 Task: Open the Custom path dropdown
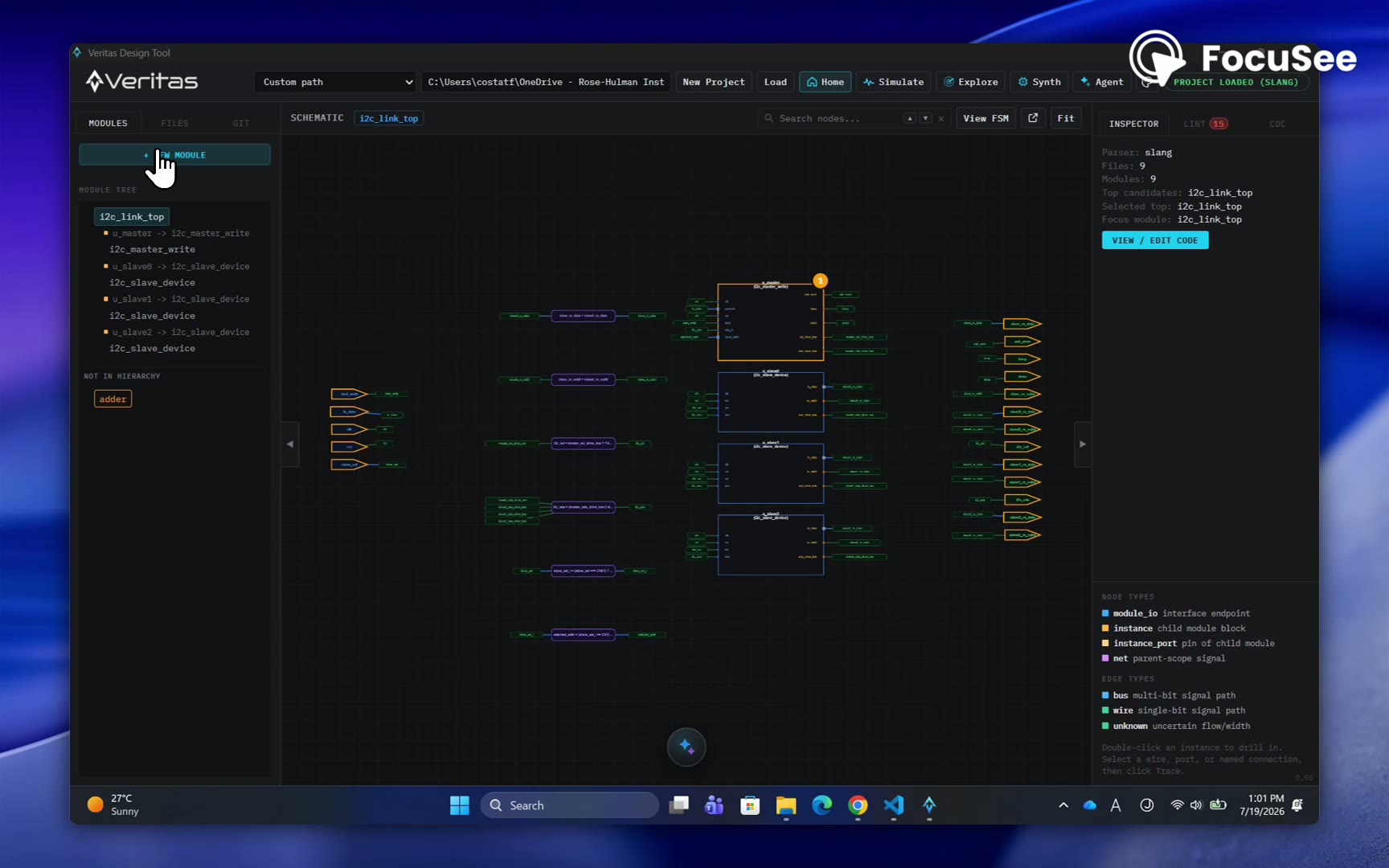(335, 82)
